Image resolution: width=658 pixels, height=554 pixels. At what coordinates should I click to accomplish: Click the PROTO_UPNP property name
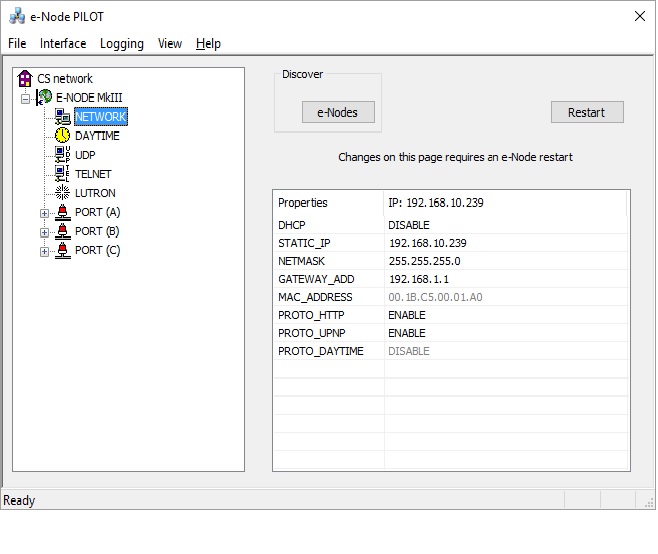tap(311, 333)
